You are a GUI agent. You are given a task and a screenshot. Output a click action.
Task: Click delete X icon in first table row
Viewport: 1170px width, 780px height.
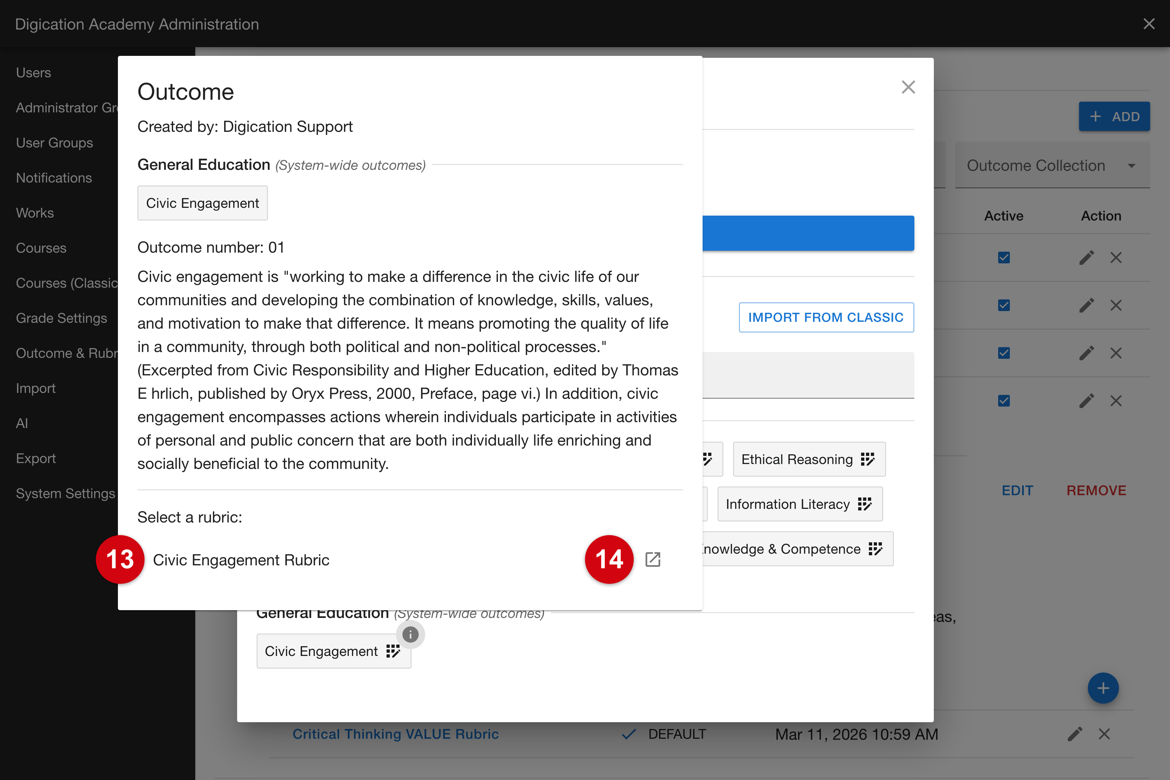pyautogui.click(x=1116, y=258)
